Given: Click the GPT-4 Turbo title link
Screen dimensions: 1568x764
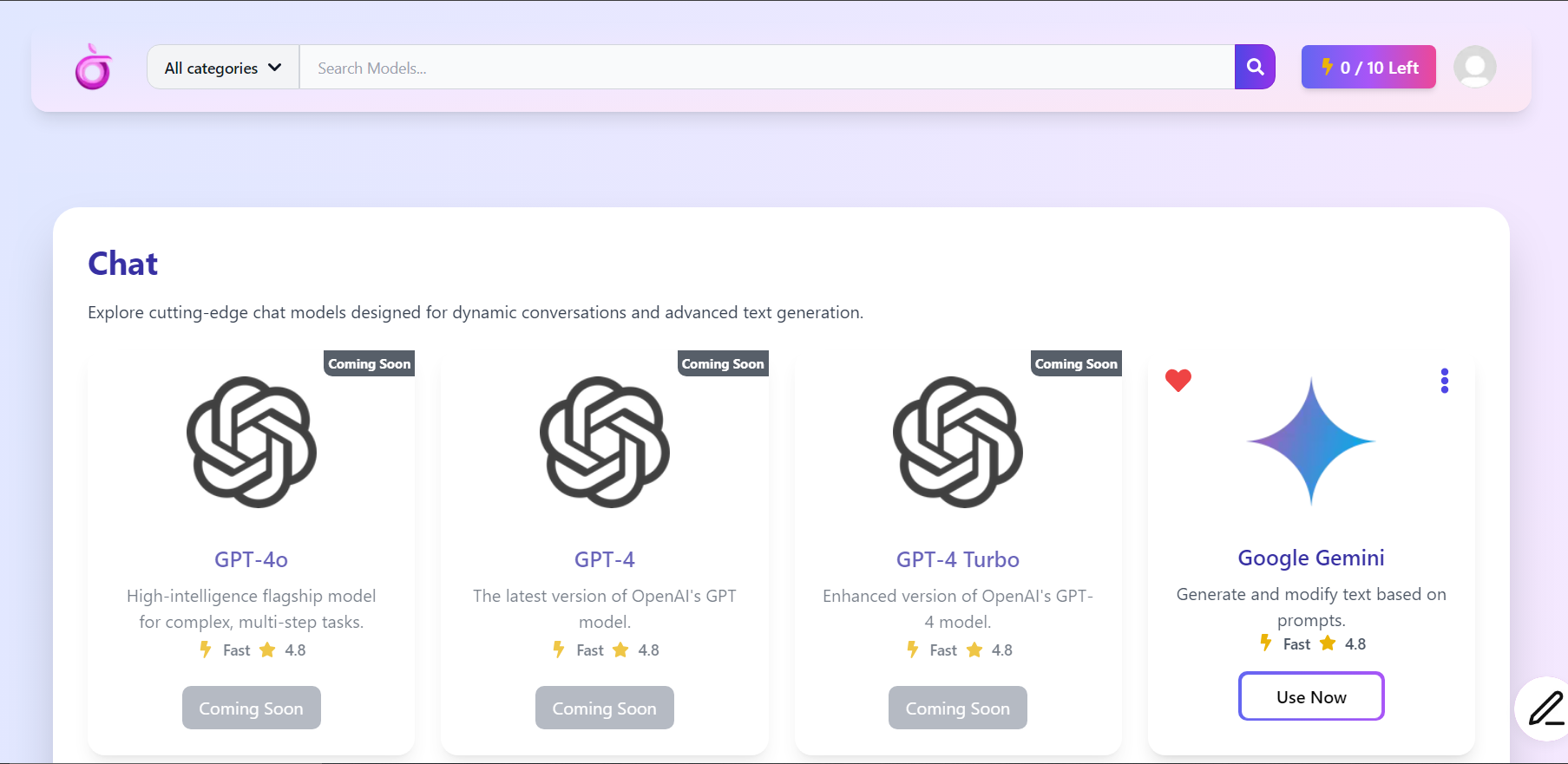Looking at the screenshot, I should point(958,559).
